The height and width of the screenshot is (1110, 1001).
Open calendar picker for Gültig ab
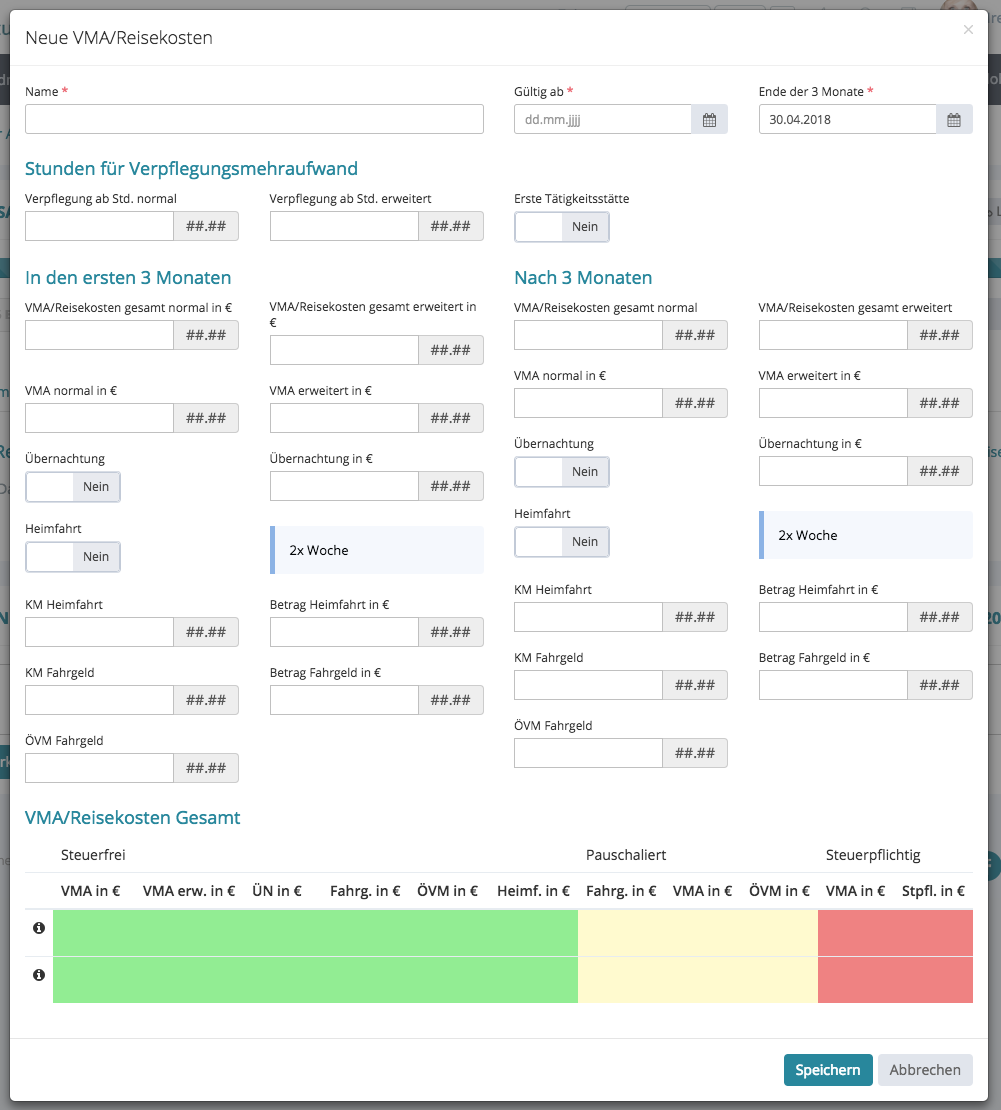tap(709, 120)
